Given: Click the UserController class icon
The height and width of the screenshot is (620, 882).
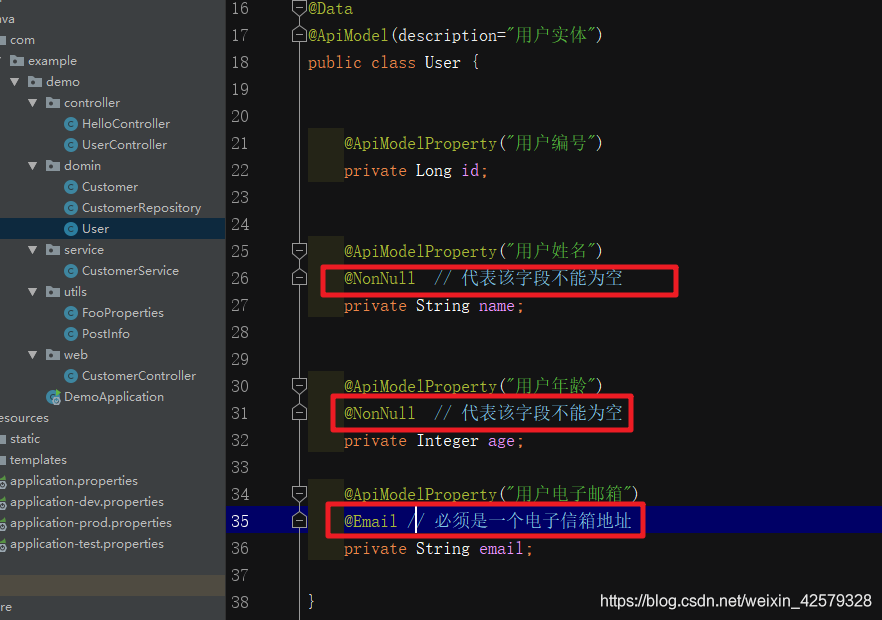Looking at the screenshot, I should (x=71, y=145).
